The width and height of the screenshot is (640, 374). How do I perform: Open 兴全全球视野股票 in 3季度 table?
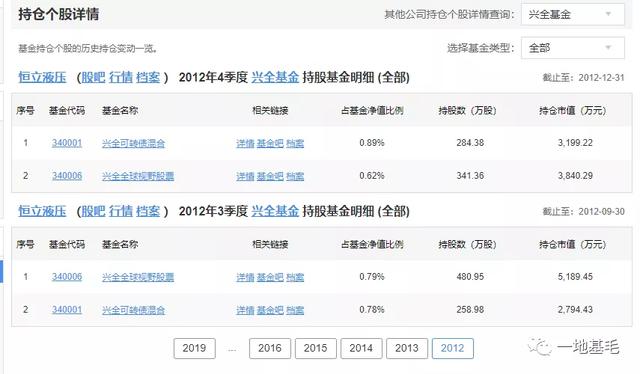(x=138, y=277)
